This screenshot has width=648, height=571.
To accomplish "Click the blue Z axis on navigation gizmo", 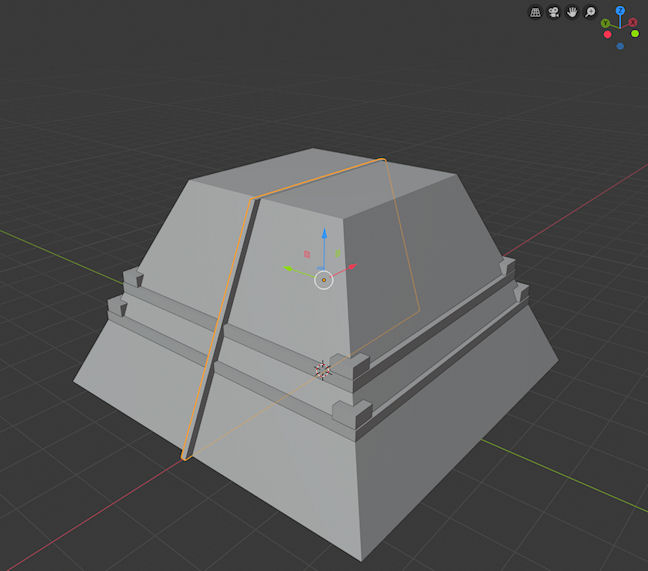I will tap(620, 10).
